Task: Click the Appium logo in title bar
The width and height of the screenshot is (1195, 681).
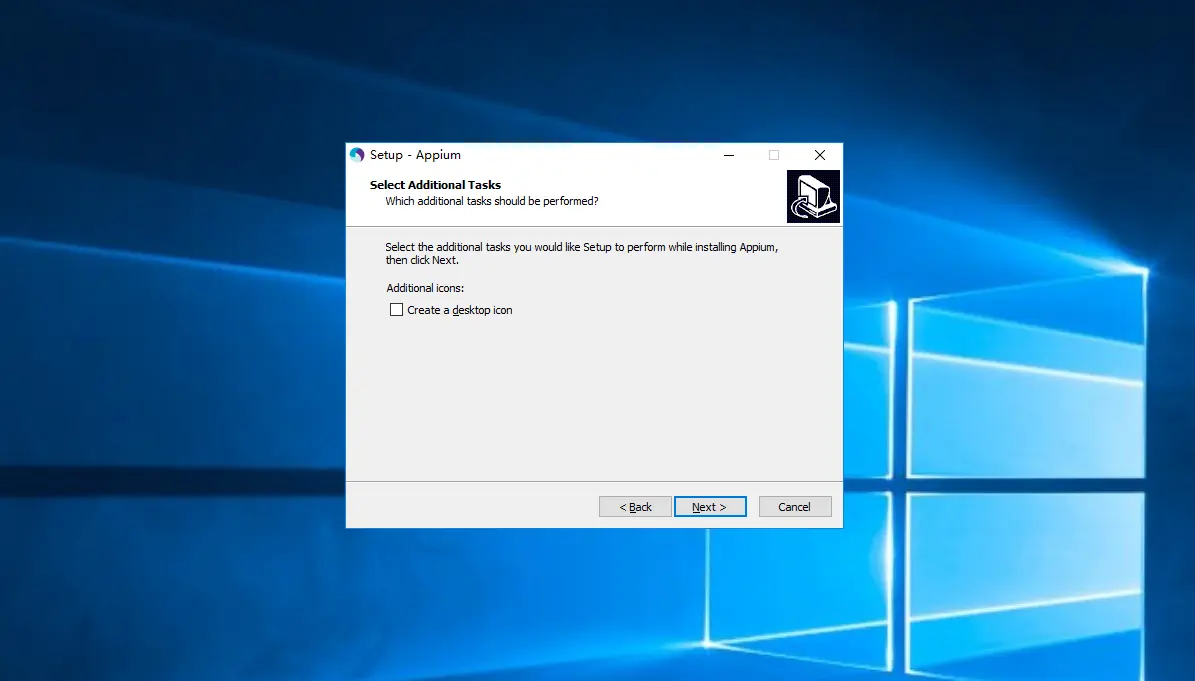Action: point(357,155)
